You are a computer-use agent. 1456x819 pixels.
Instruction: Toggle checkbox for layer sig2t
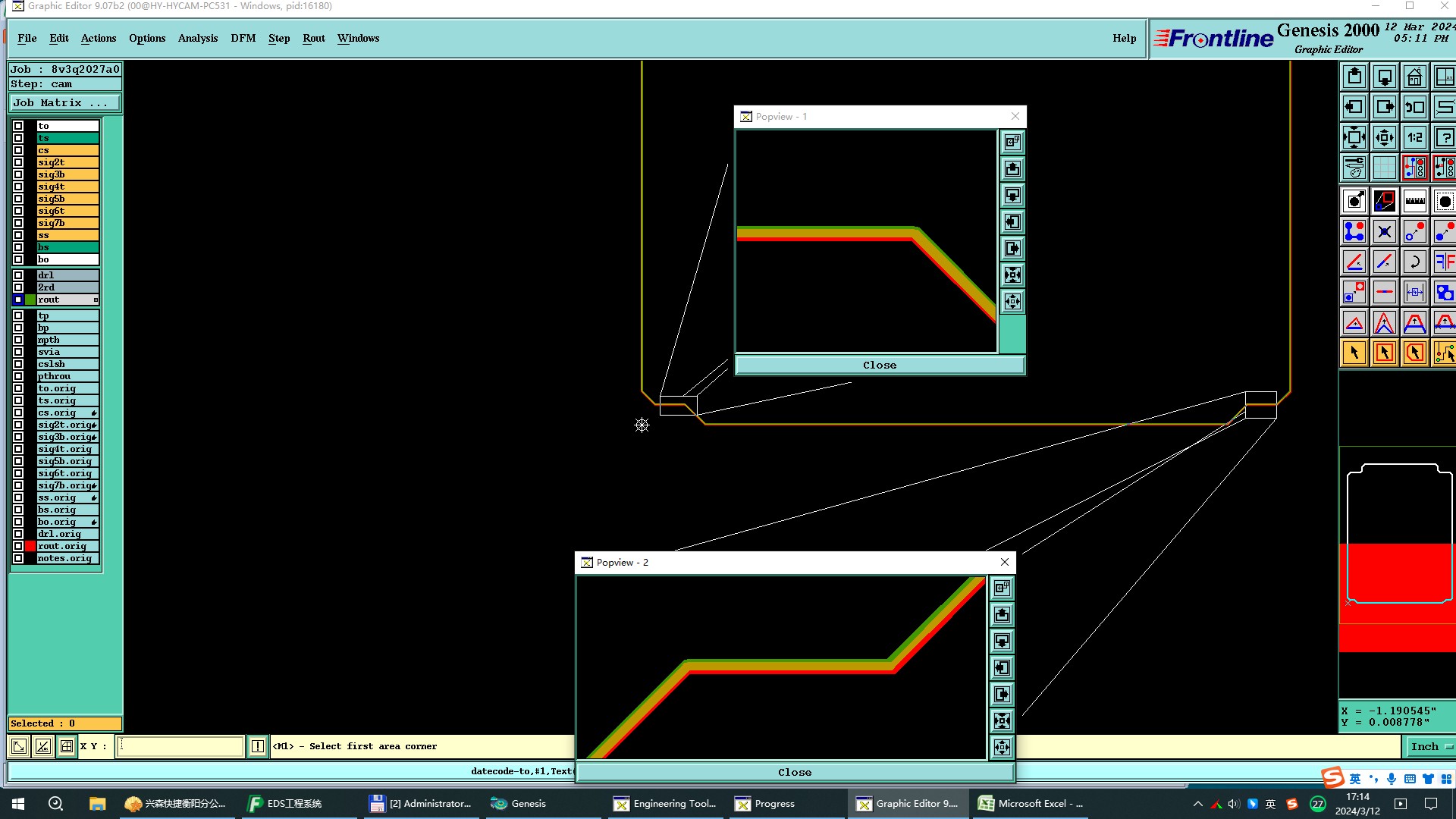[x=18, y=162]
